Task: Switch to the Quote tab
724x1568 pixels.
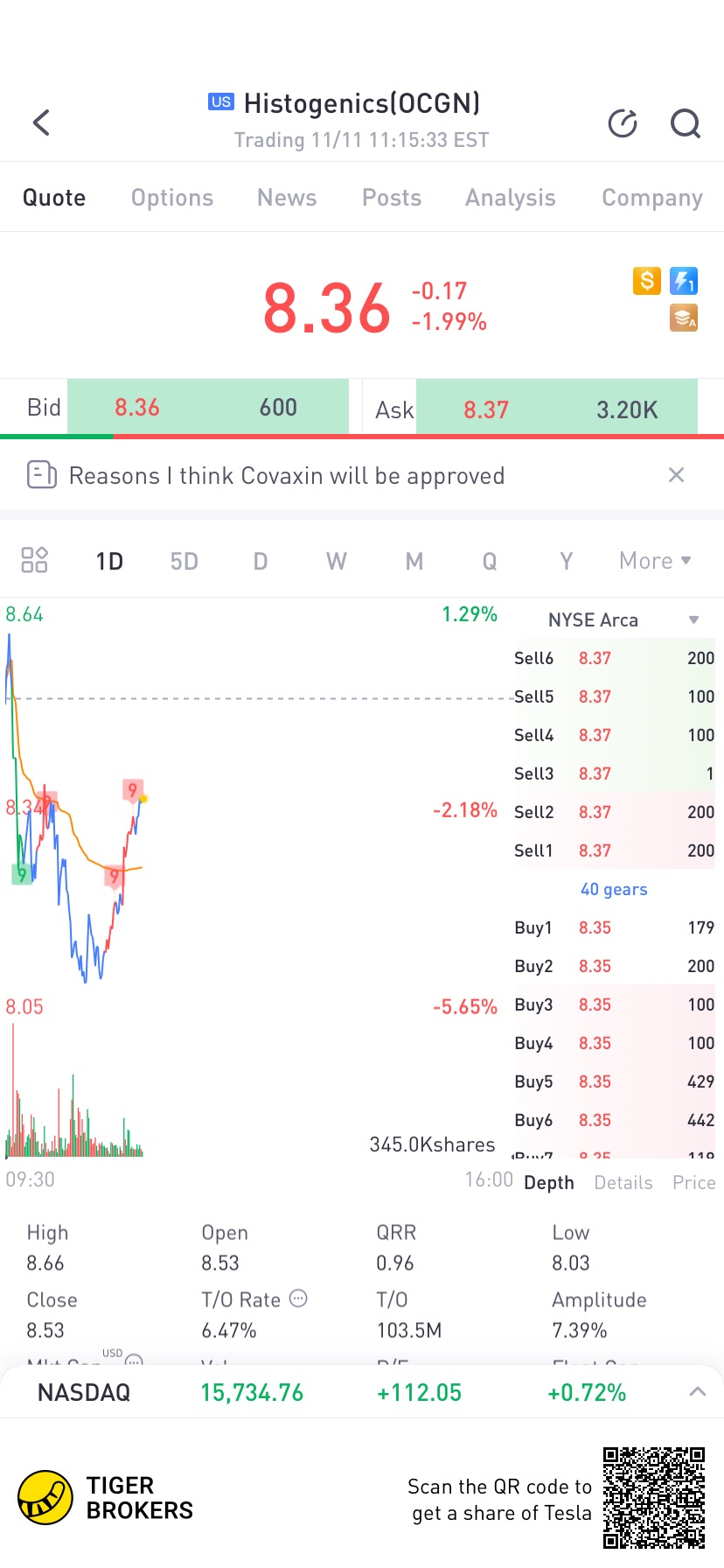Action: (x=54, y=198)
